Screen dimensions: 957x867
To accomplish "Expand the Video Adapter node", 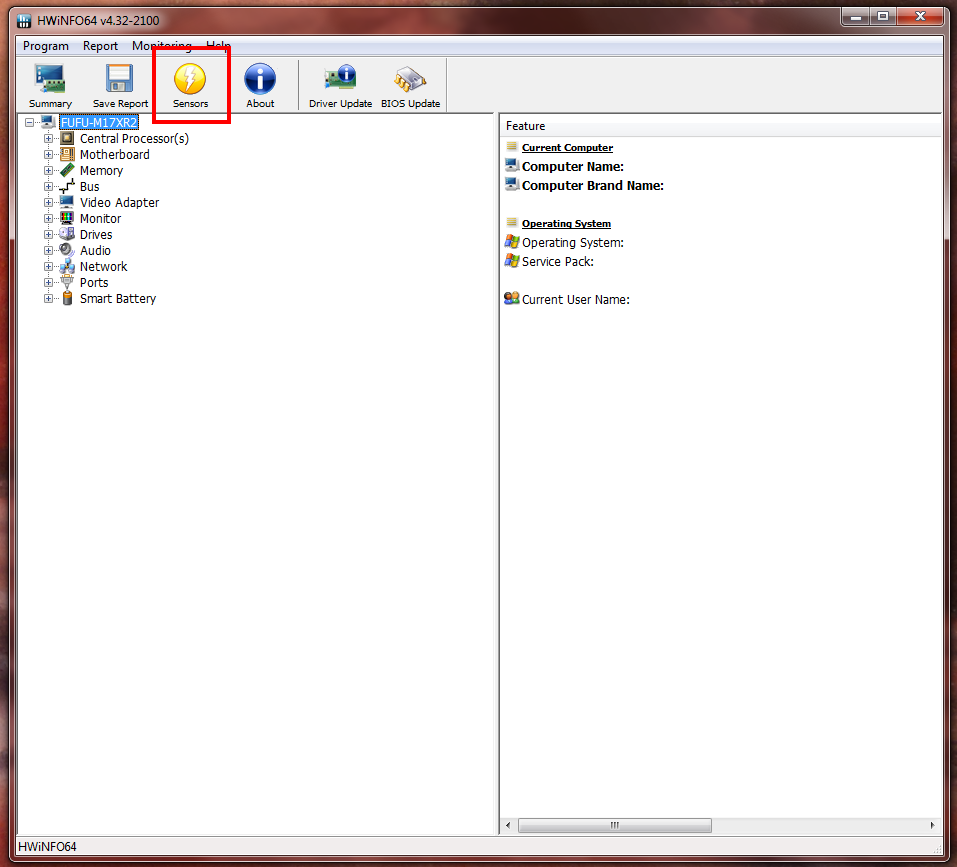I will pos(48,203).
